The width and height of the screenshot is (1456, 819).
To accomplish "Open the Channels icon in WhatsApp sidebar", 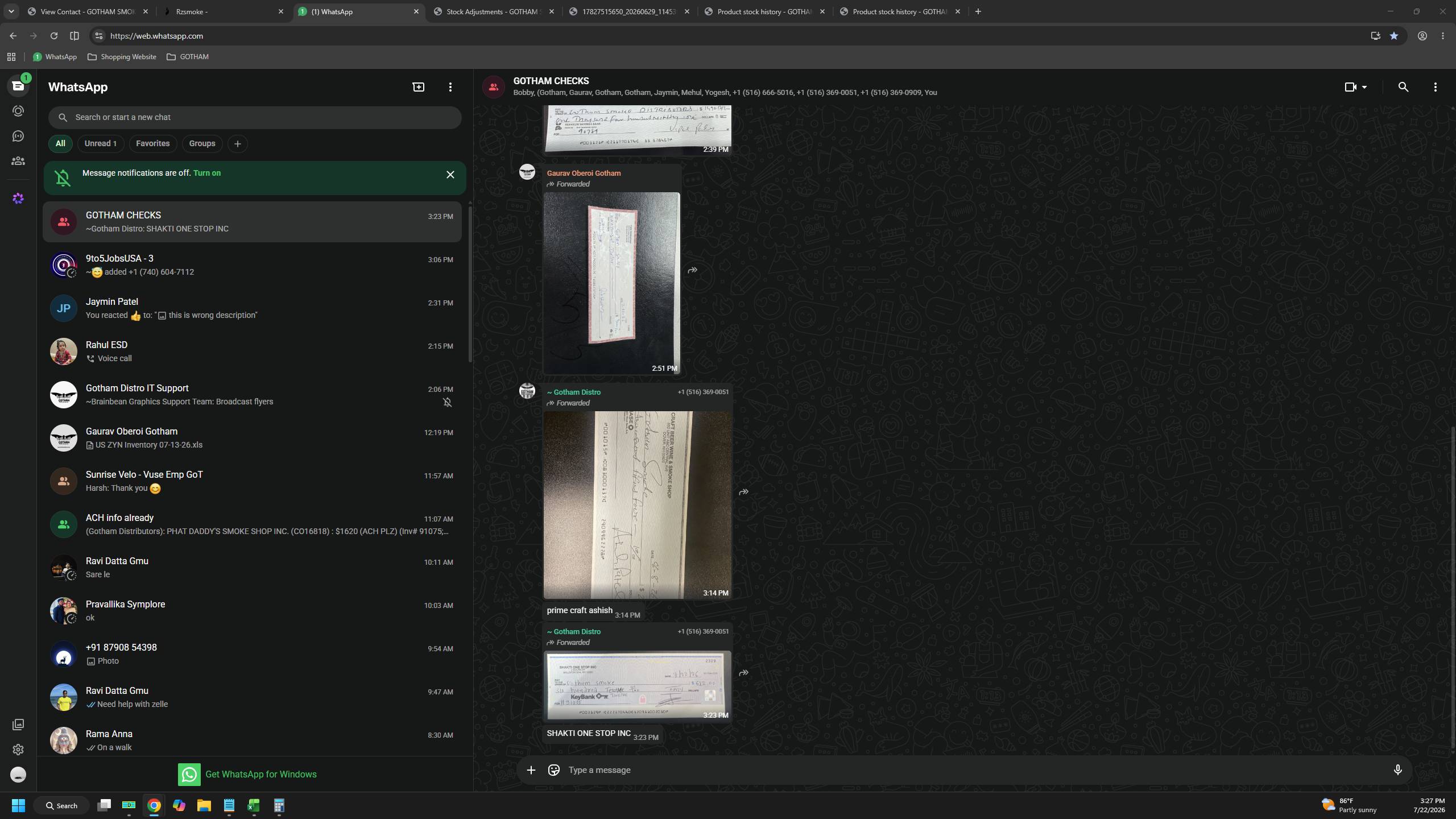I will pos(18,136).
